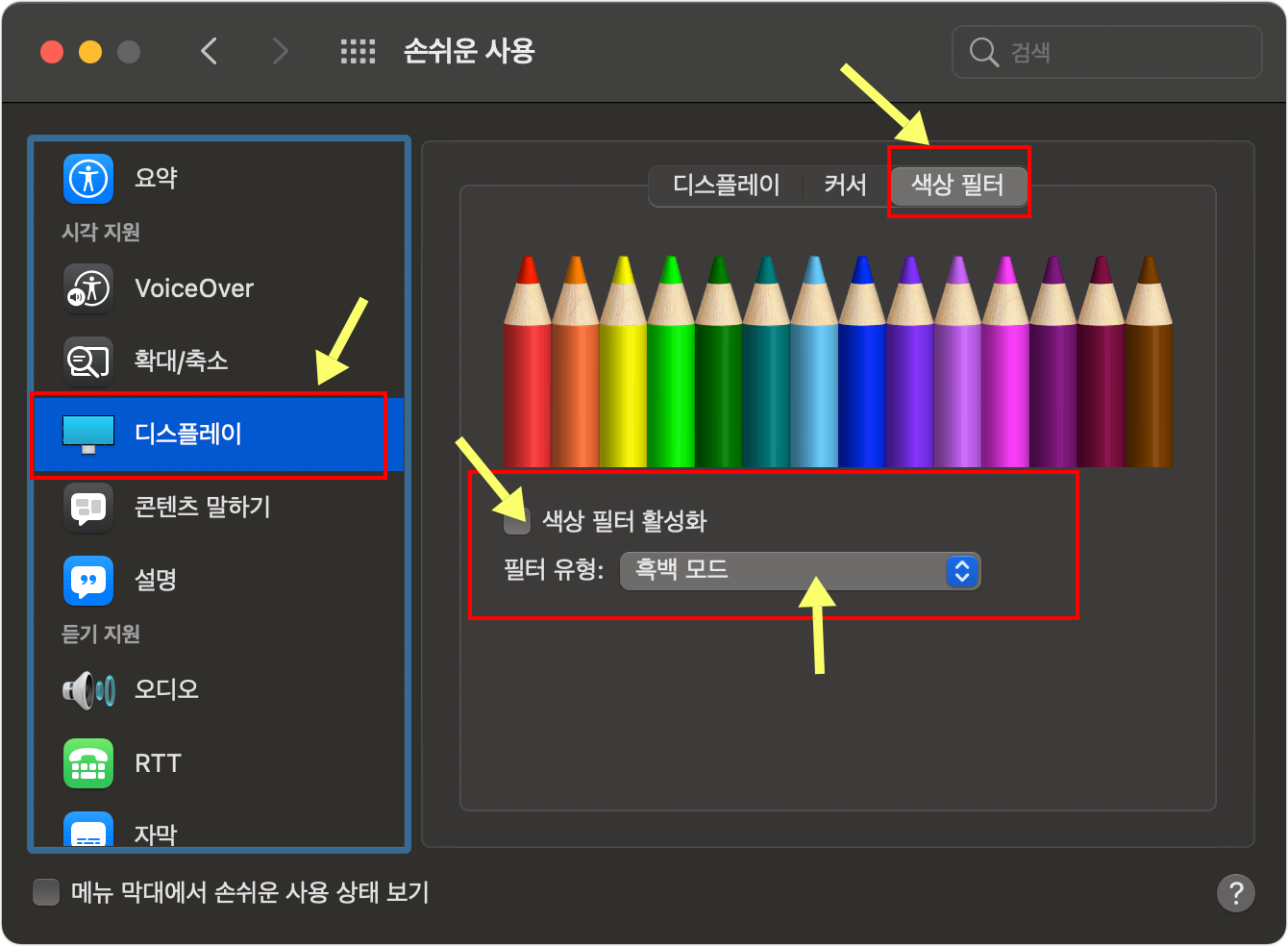Click the colored pencils preview image
Image resolution: width=1288 pixels, height=946 pixels.
tap(837, 361)
